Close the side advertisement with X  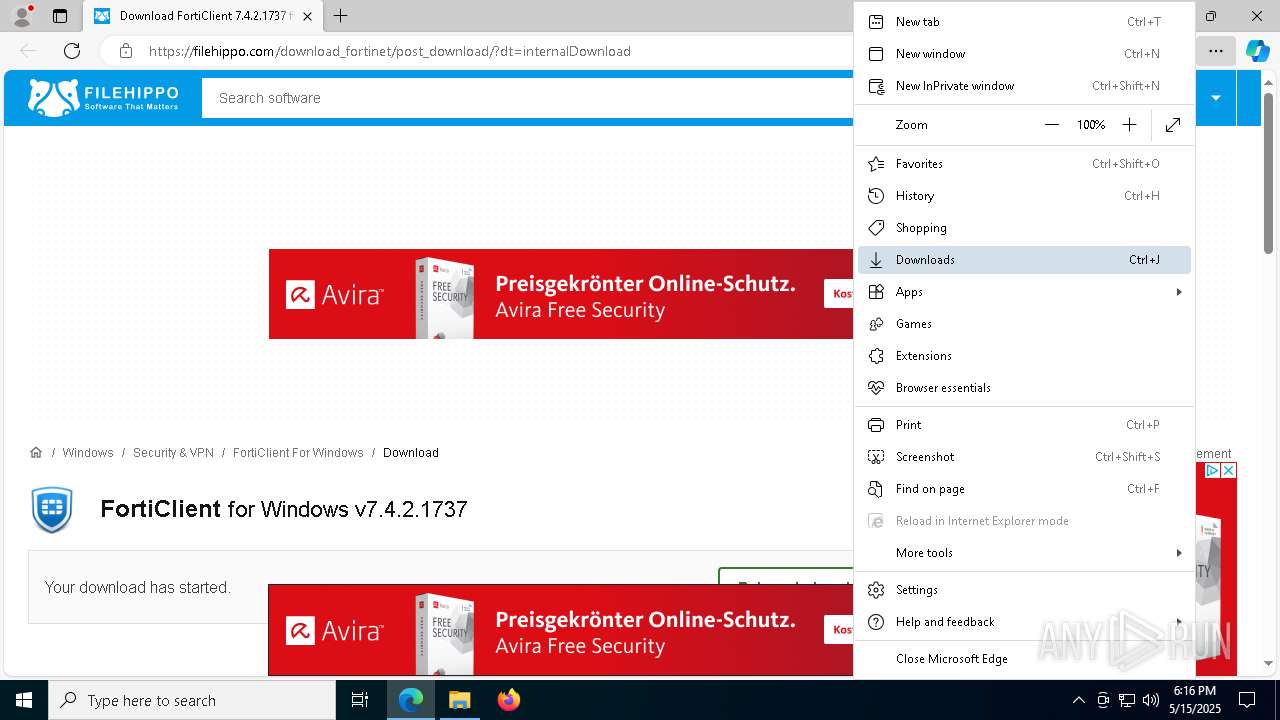coord(1229,470)
